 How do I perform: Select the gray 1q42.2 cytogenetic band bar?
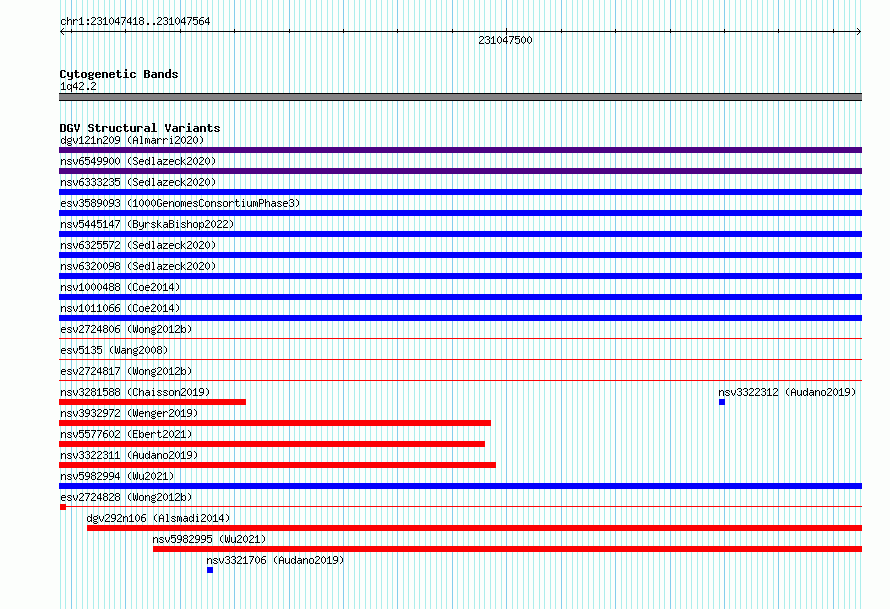(460, 97)
